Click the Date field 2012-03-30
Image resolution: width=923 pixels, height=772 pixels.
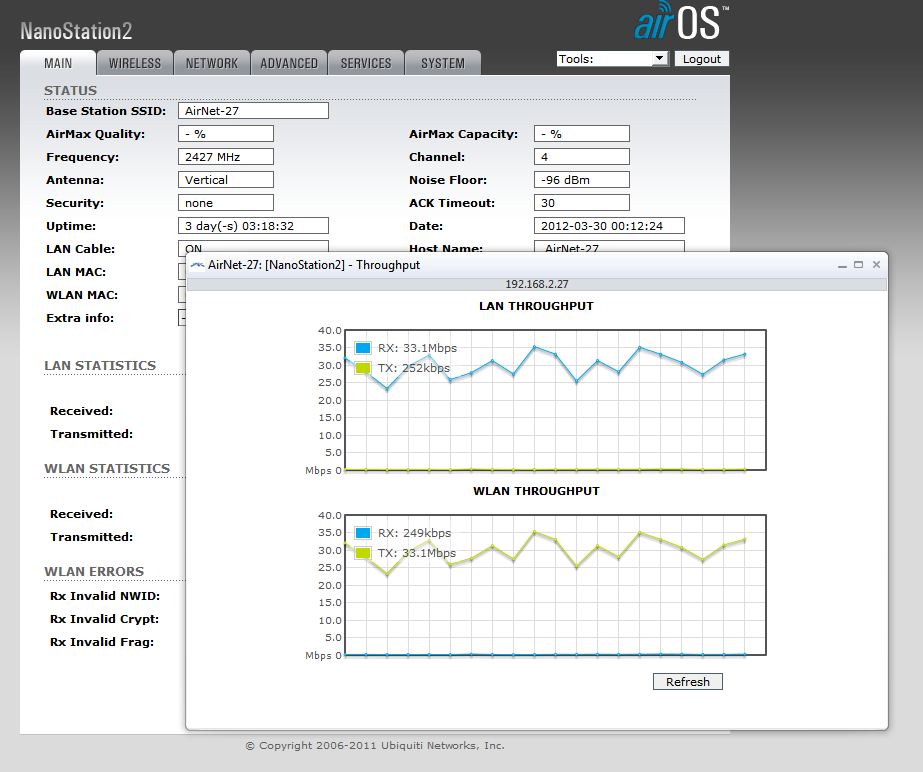[x=609, y=226]
